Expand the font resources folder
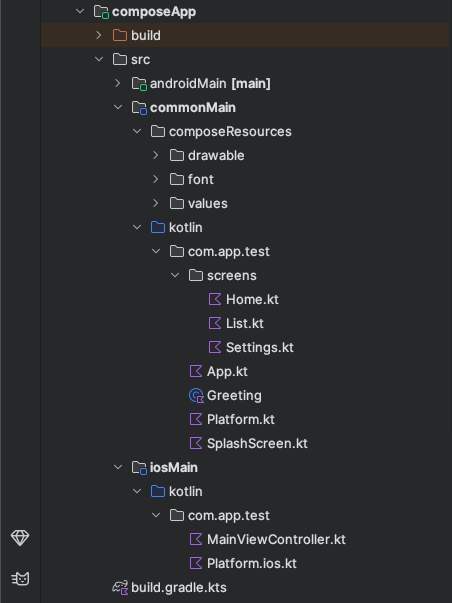 [155, 179]
